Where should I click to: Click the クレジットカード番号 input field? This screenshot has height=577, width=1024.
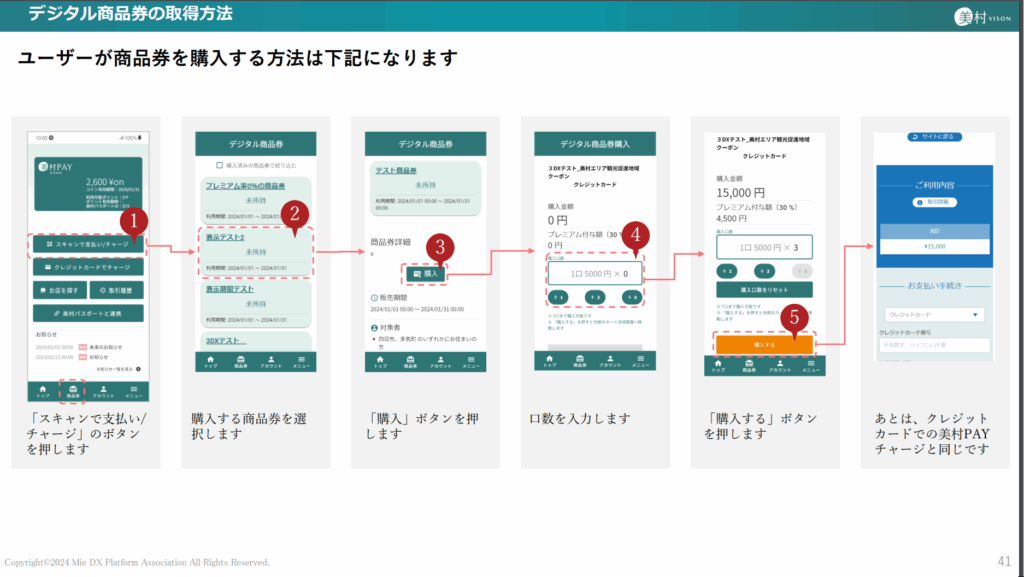[931, 345]
